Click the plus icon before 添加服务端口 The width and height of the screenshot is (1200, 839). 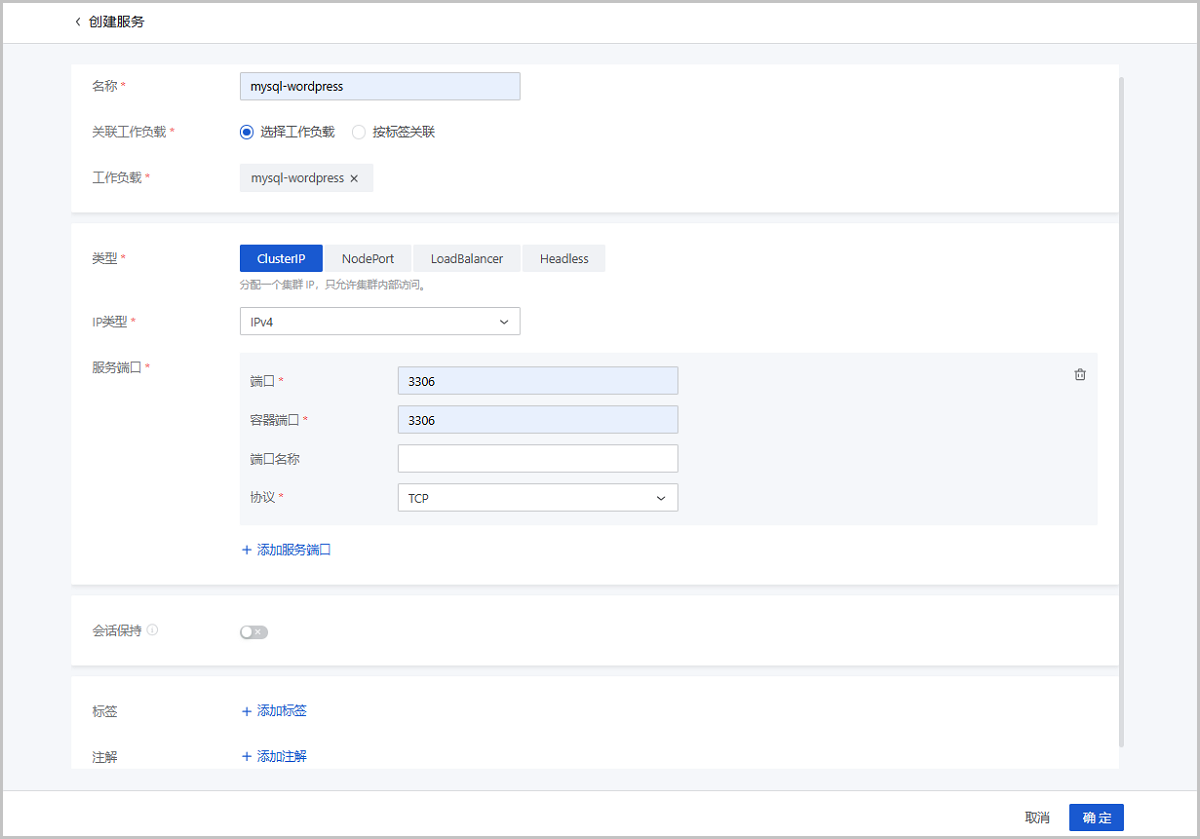pyautogui.click(x=247, y=549)
